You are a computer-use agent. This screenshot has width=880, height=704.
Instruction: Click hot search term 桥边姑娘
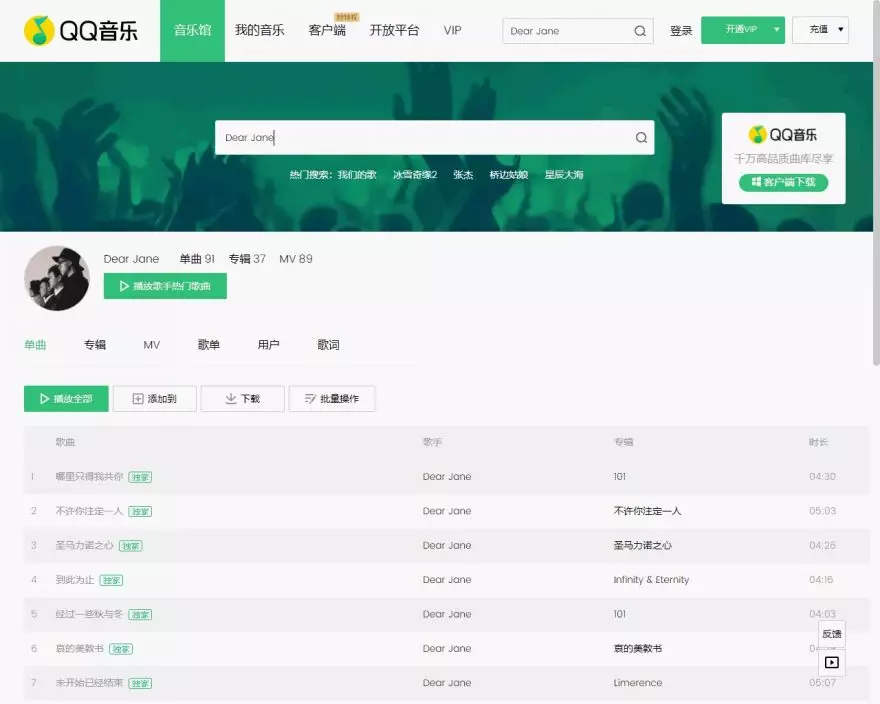(x=508, y=175)
